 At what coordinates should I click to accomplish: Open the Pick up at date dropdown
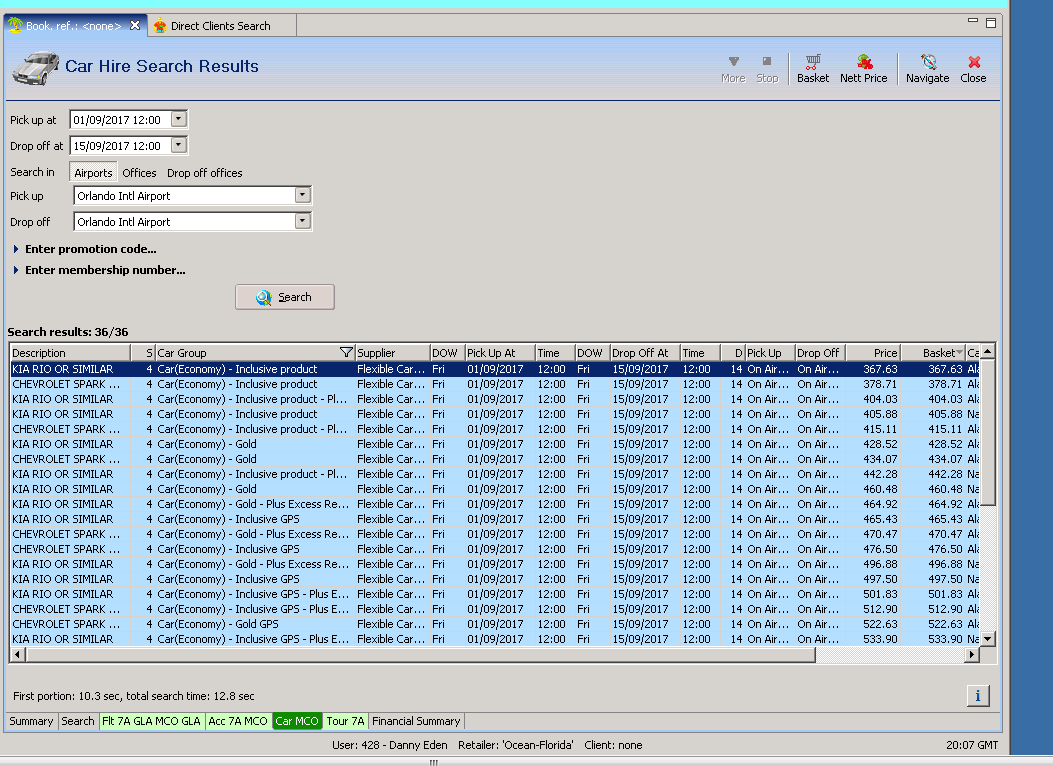(178, 120)
